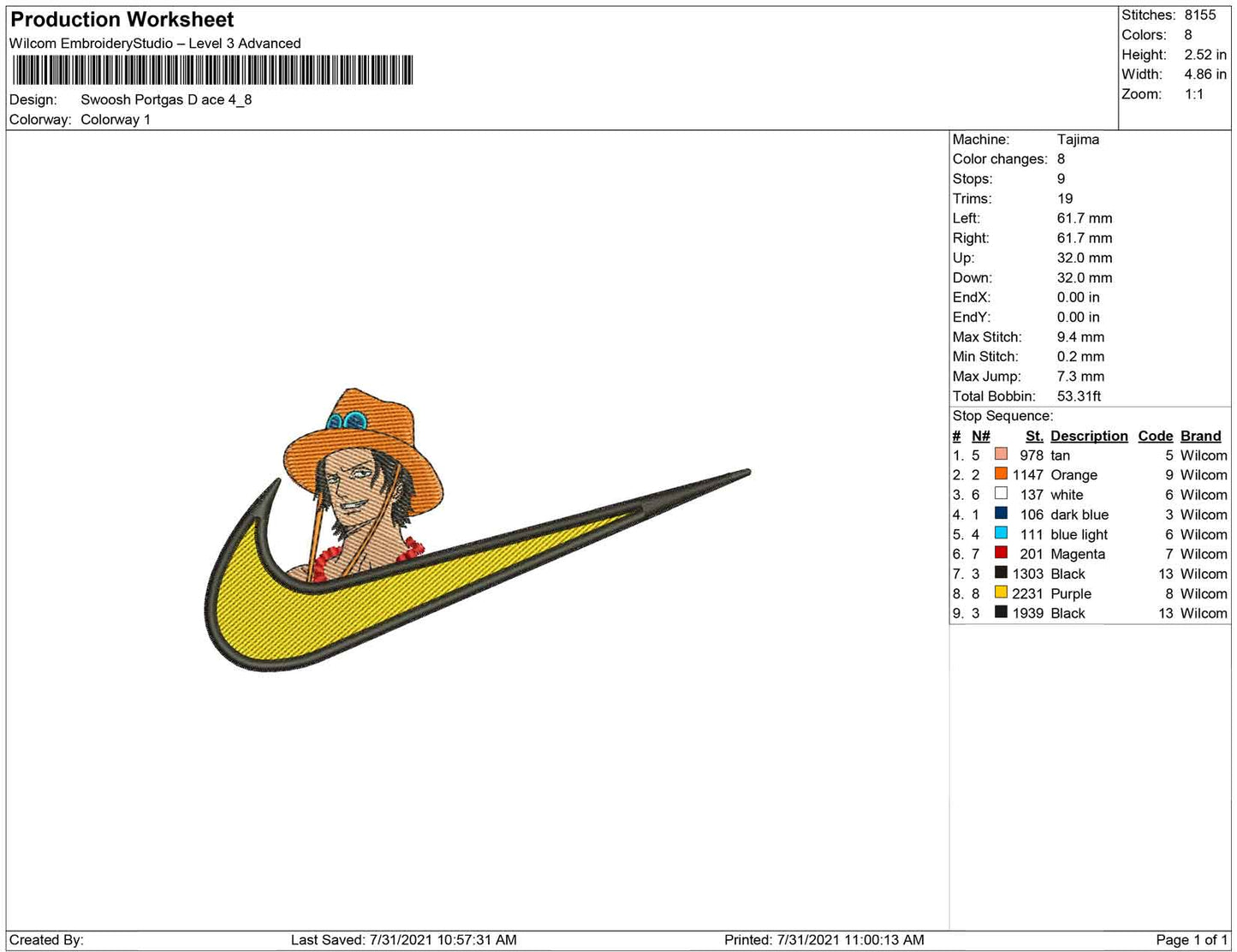Image resolution: width=1237 pixels, height=952 pixels.
Task: Click the "Brand" column header
Action: (x=1201, y=436)
